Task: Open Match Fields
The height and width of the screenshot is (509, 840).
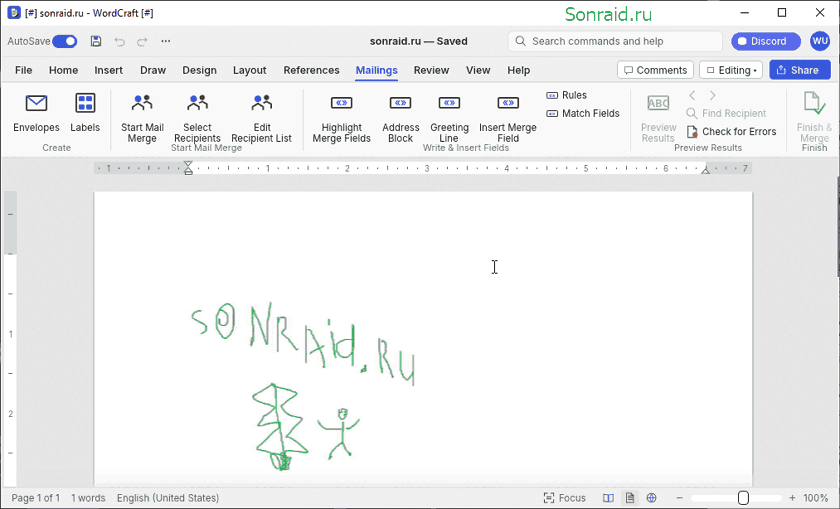Action: (582, 113)
